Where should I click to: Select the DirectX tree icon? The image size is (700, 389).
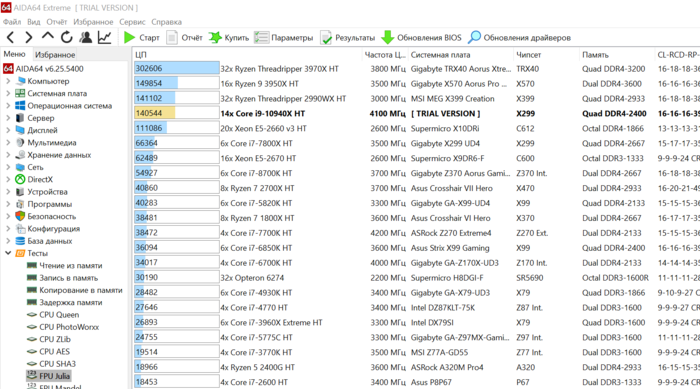[x=20, y=180]
